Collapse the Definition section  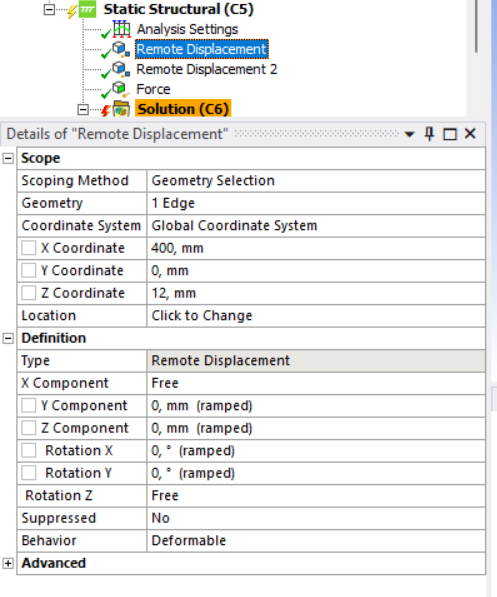pyautogui.click(x=8, y=338)
